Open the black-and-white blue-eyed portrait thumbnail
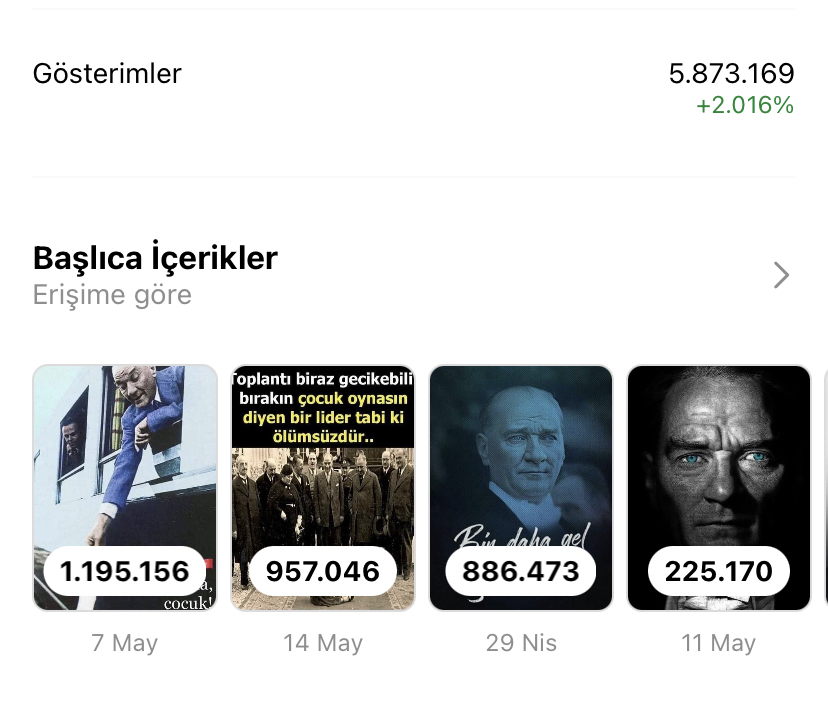828x717 pixels. pyautogui.click(x=719, y=488)
